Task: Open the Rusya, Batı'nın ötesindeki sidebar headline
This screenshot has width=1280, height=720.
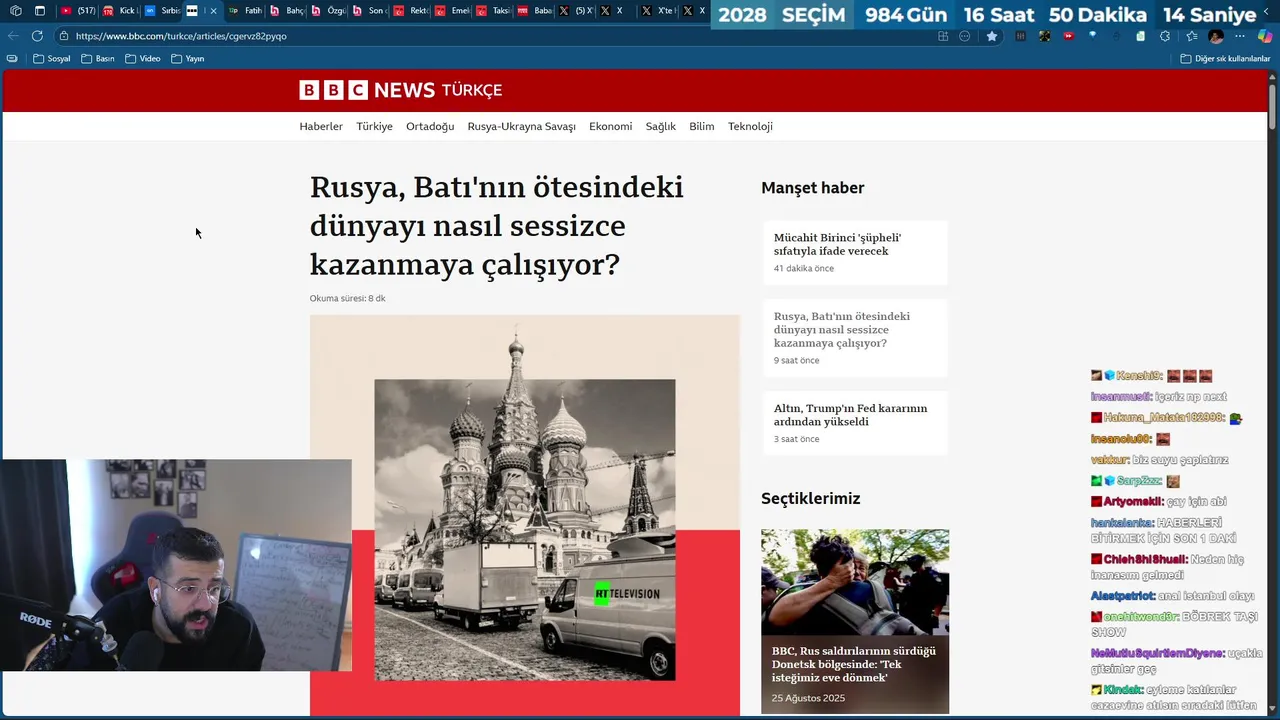Action: point(842,329)
